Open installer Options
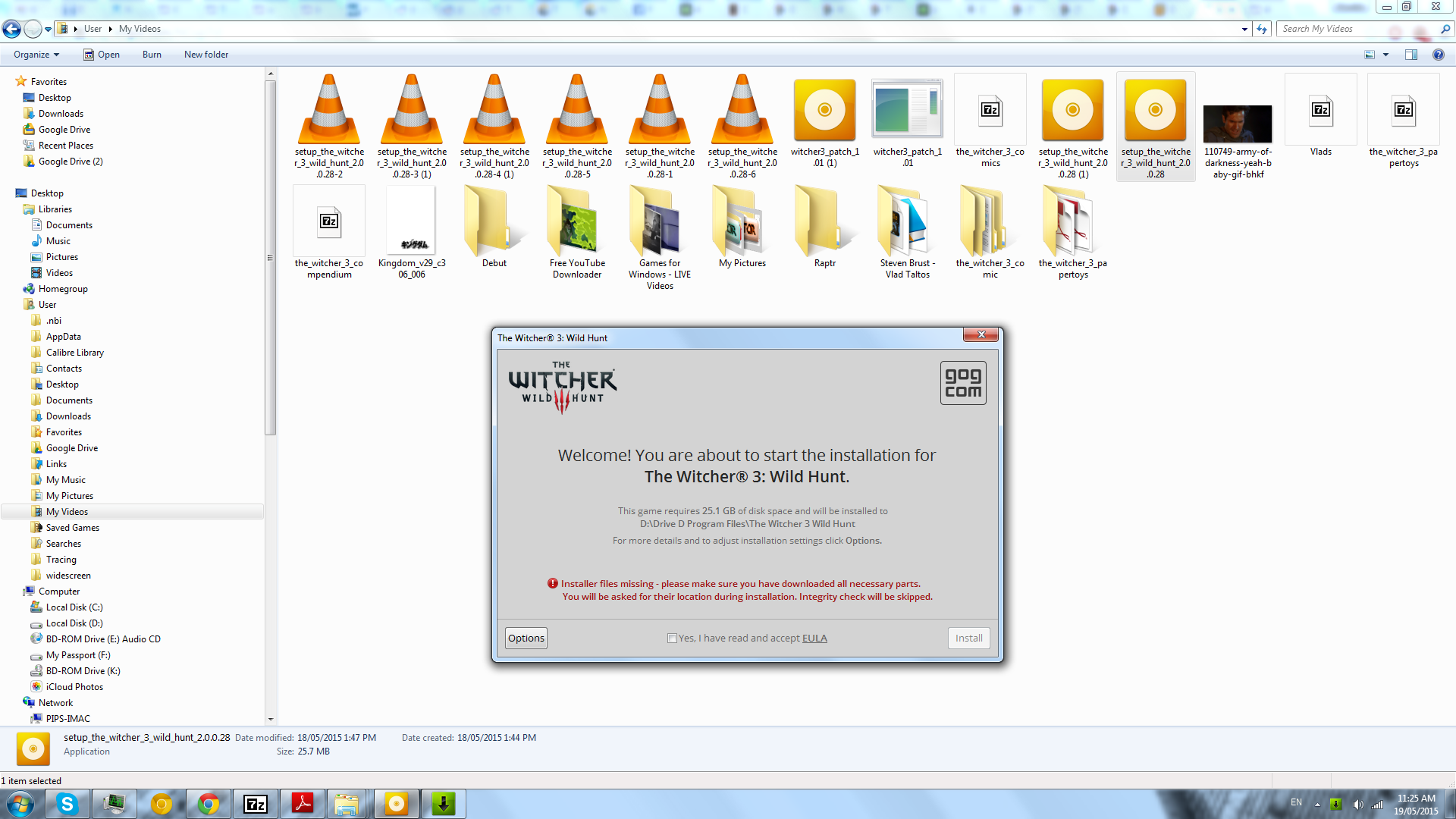Image resolution: width=1456 pixels, height=819 pixels. click(526, 639)
